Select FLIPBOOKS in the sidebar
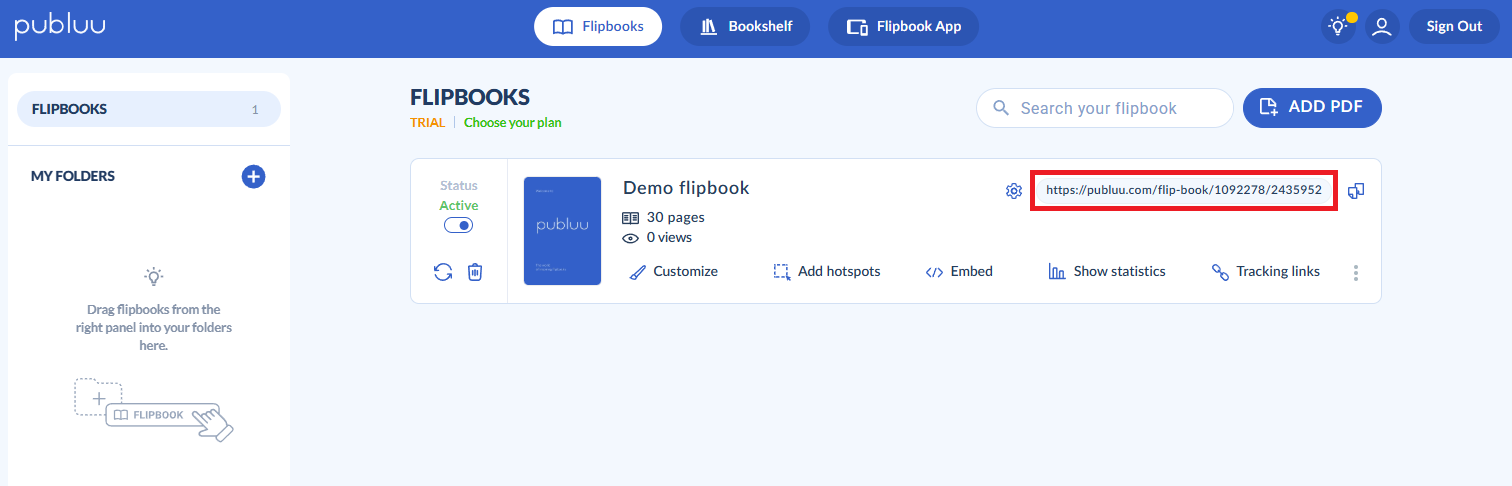The image size is (1512, 486). pyautogui.click(x=149, y=110)
